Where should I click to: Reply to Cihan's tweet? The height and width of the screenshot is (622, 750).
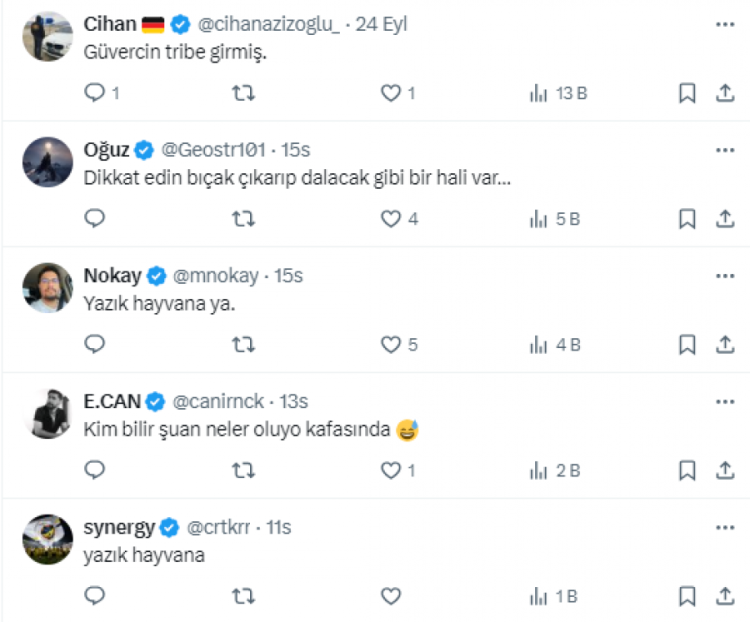pyautogui.click(x=95, y=93)
